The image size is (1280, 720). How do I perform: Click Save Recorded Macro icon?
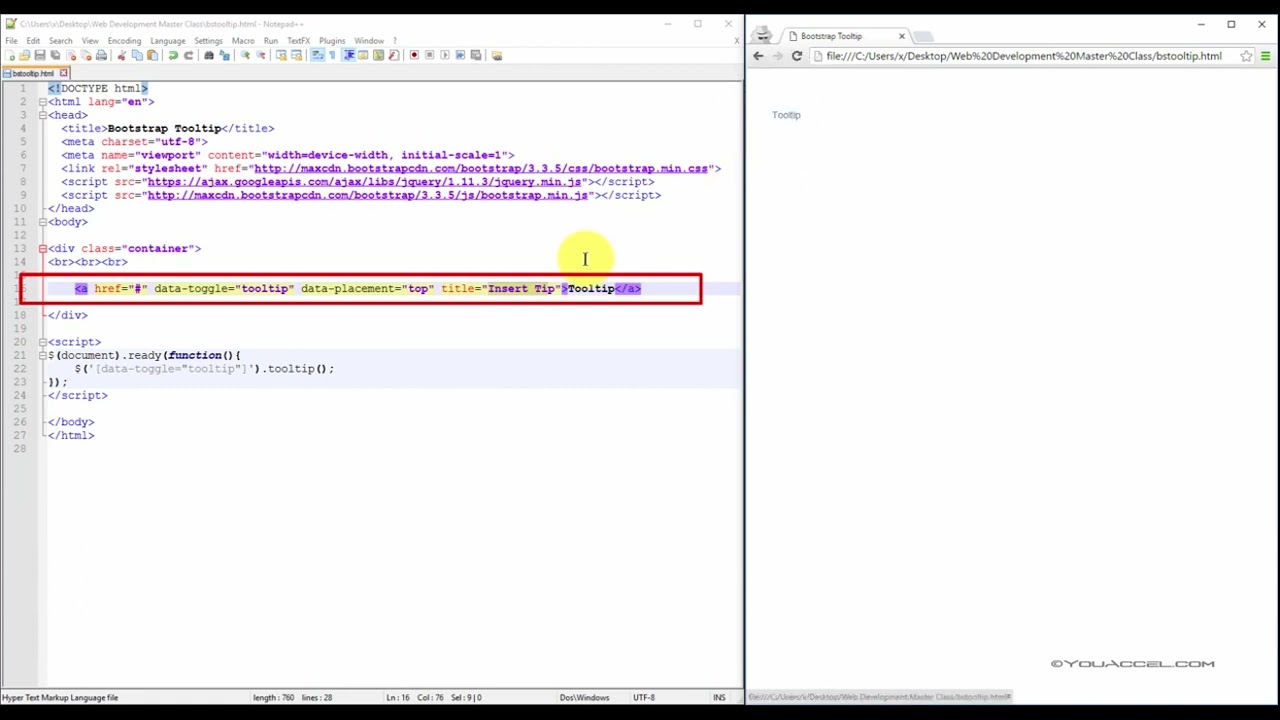click(x=477, y=55)
